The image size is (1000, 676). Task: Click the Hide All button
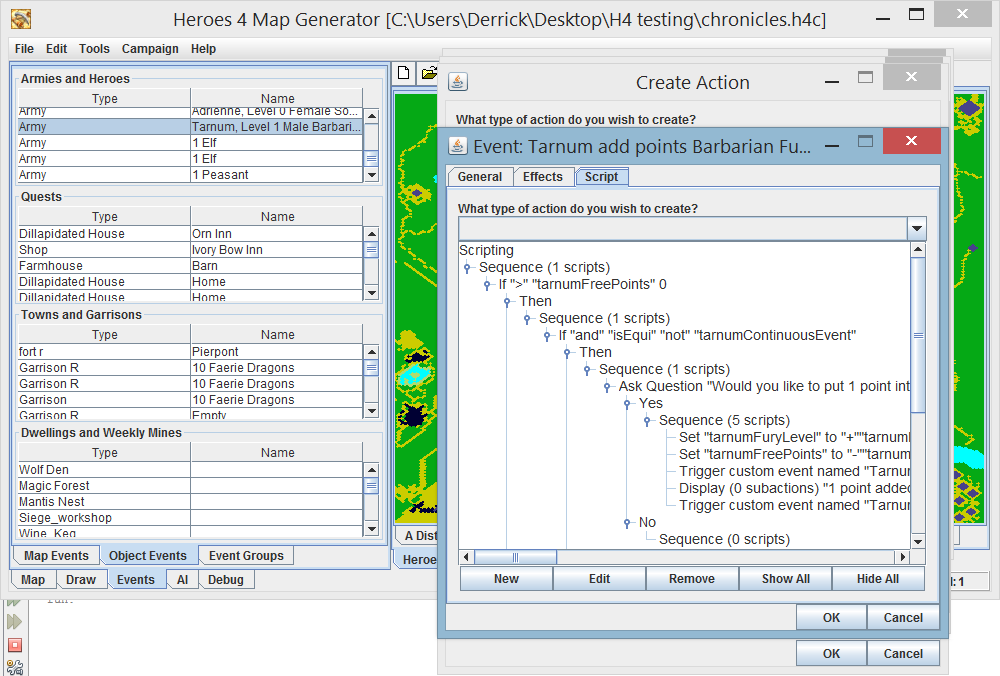click(x=878, y=578)
